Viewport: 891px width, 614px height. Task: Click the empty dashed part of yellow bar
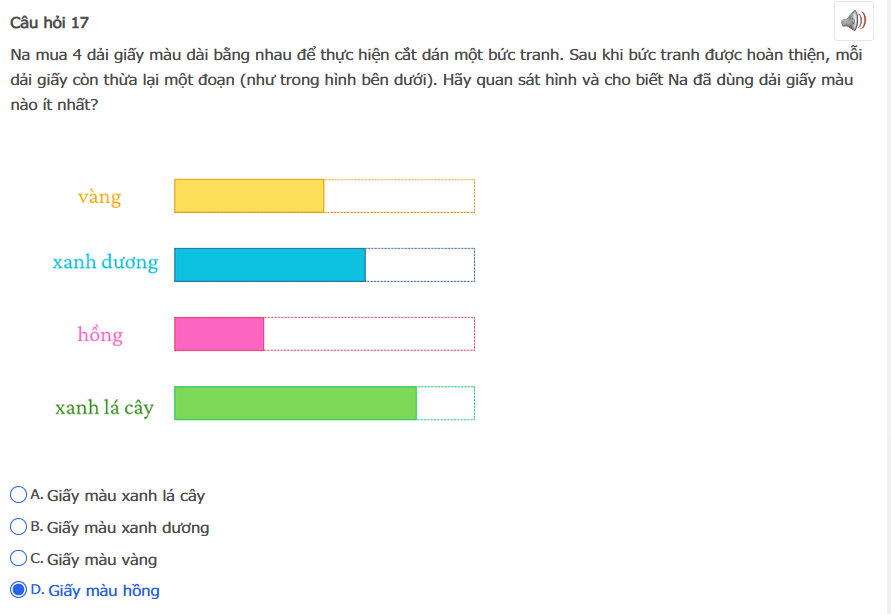(399, 196)
